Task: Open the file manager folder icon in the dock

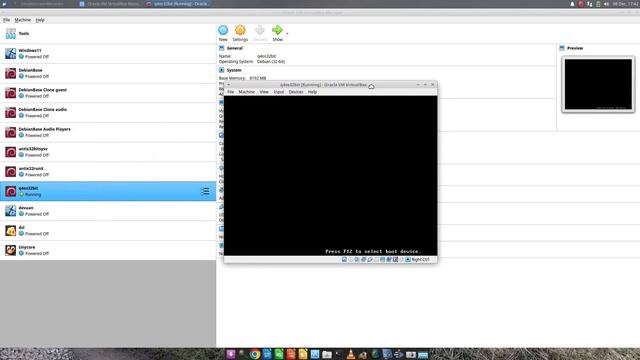Action: 327,354
